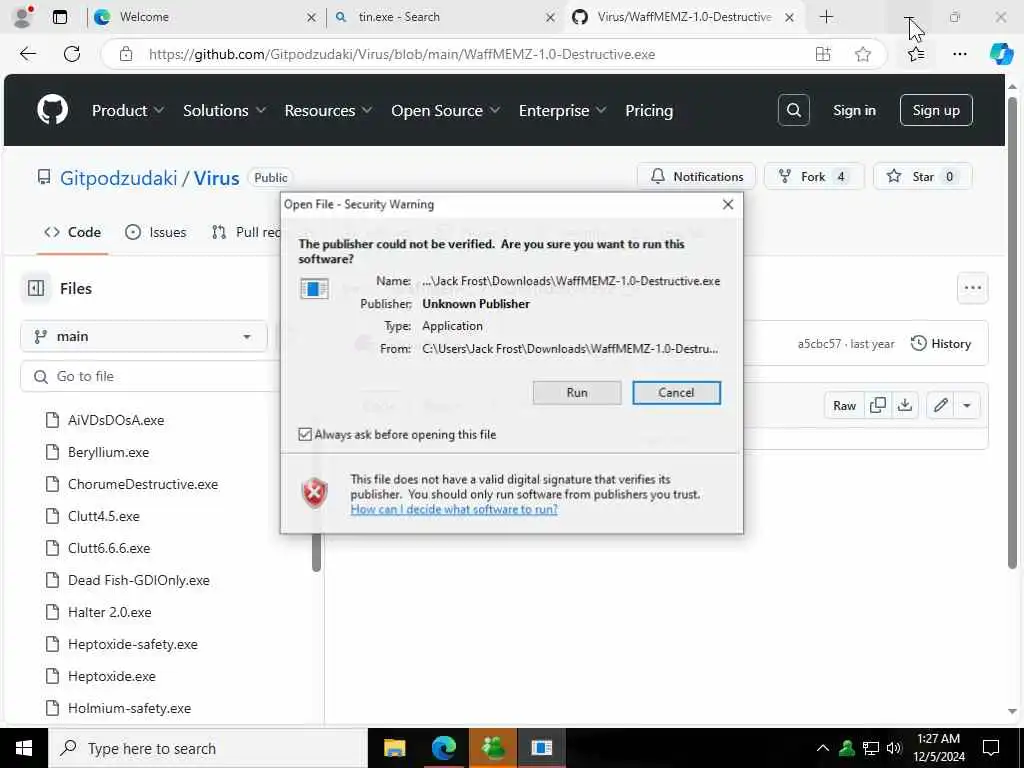This screenshot has width=1024, height=768.
Task: Click green people app in taskbar
Action: coord(492,748)
